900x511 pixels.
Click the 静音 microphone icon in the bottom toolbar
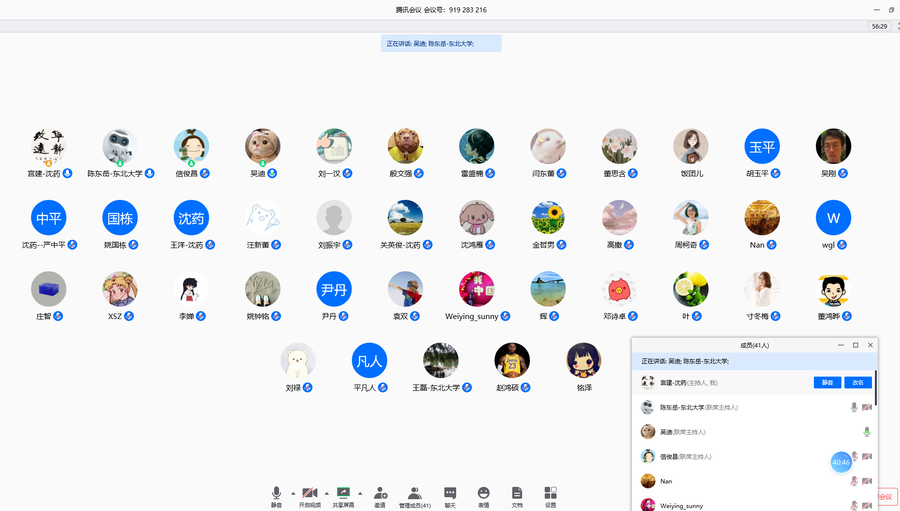[276, 493]
